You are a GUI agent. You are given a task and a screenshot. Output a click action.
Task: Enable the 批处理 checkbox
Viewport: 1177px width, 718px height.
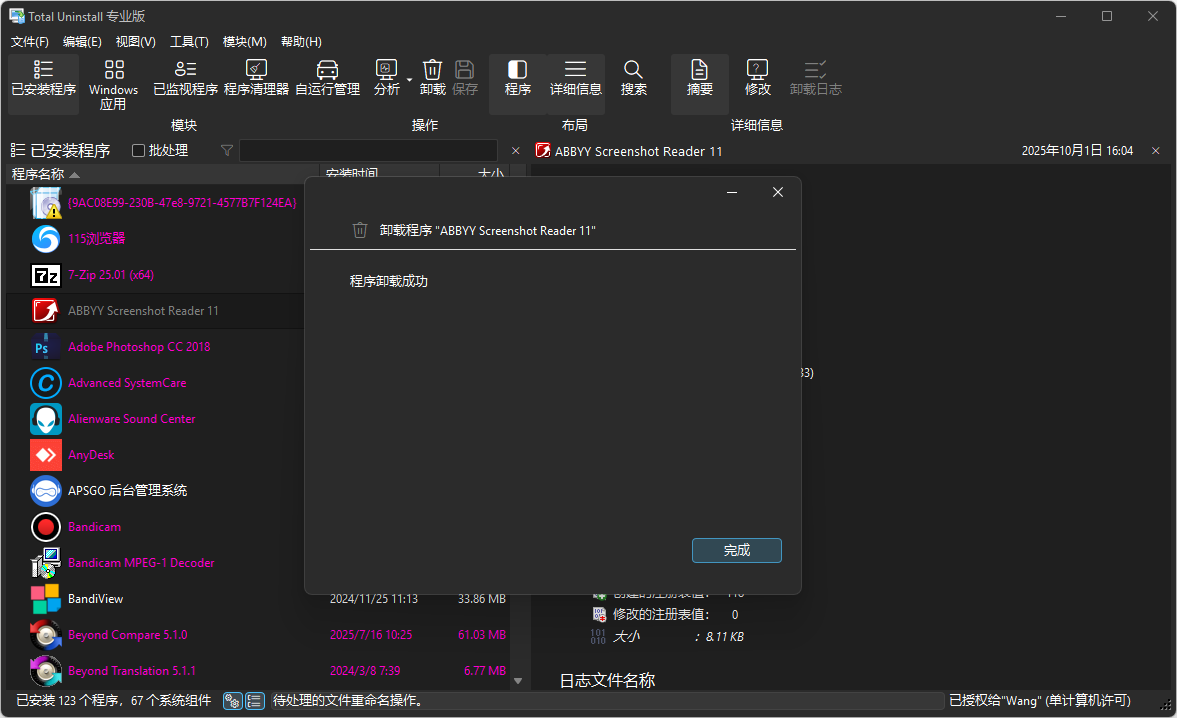[x=137, y=150]
